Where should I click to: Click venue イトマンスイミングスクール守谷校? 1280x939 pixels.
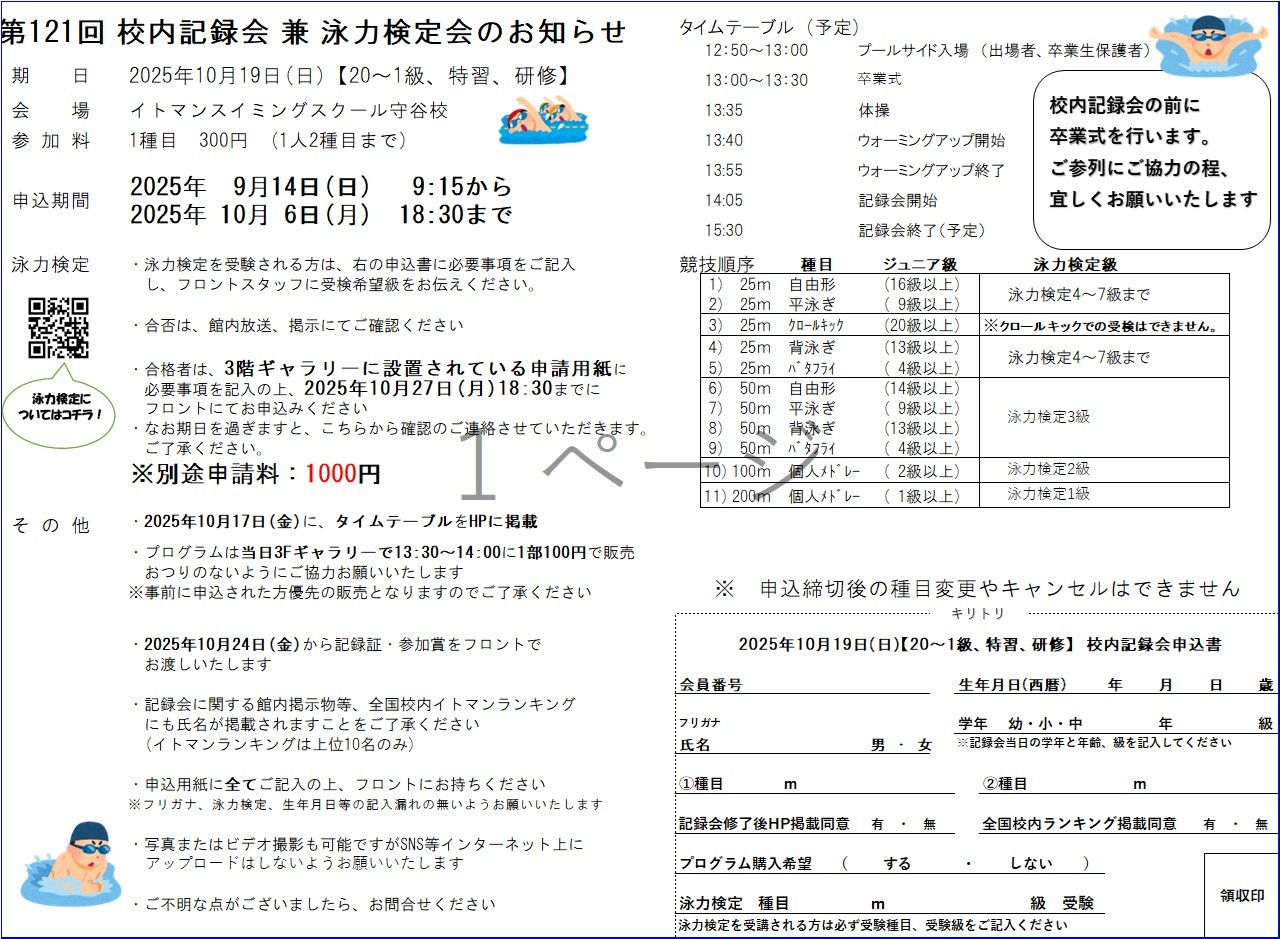point(289,110)
